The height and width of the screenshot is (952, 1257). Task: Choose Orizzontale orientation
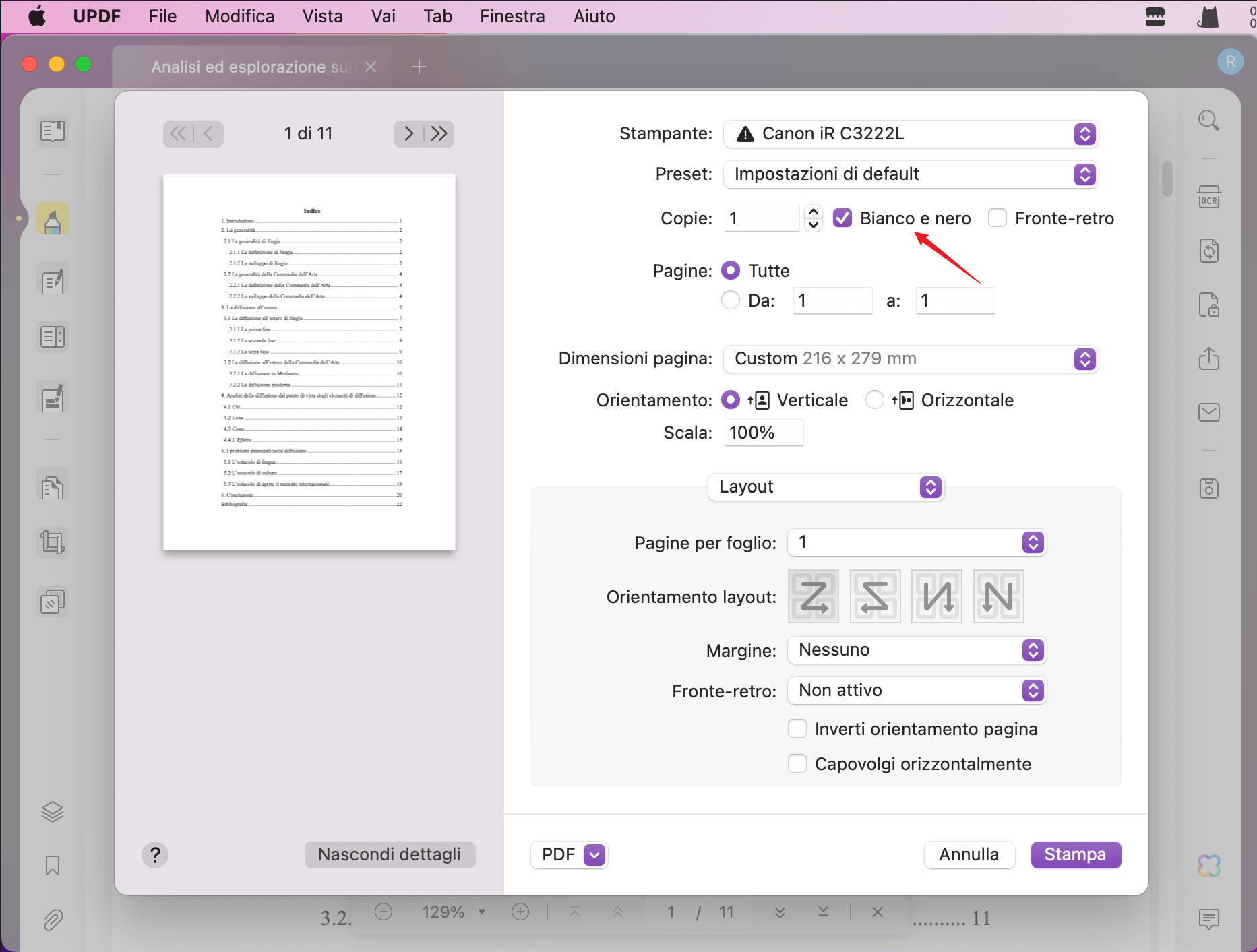(875, 400)
